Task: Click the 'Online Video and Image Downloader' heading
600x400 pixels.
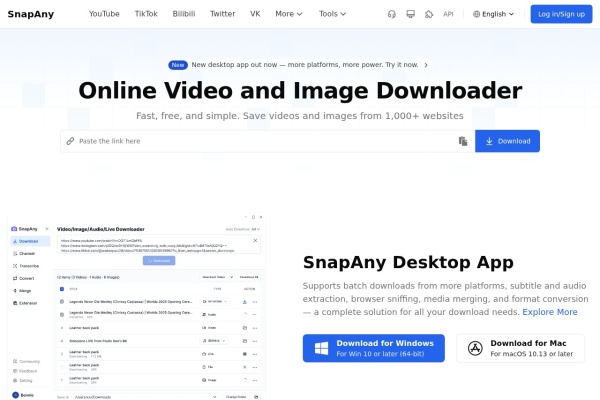Action: point(300,91)
